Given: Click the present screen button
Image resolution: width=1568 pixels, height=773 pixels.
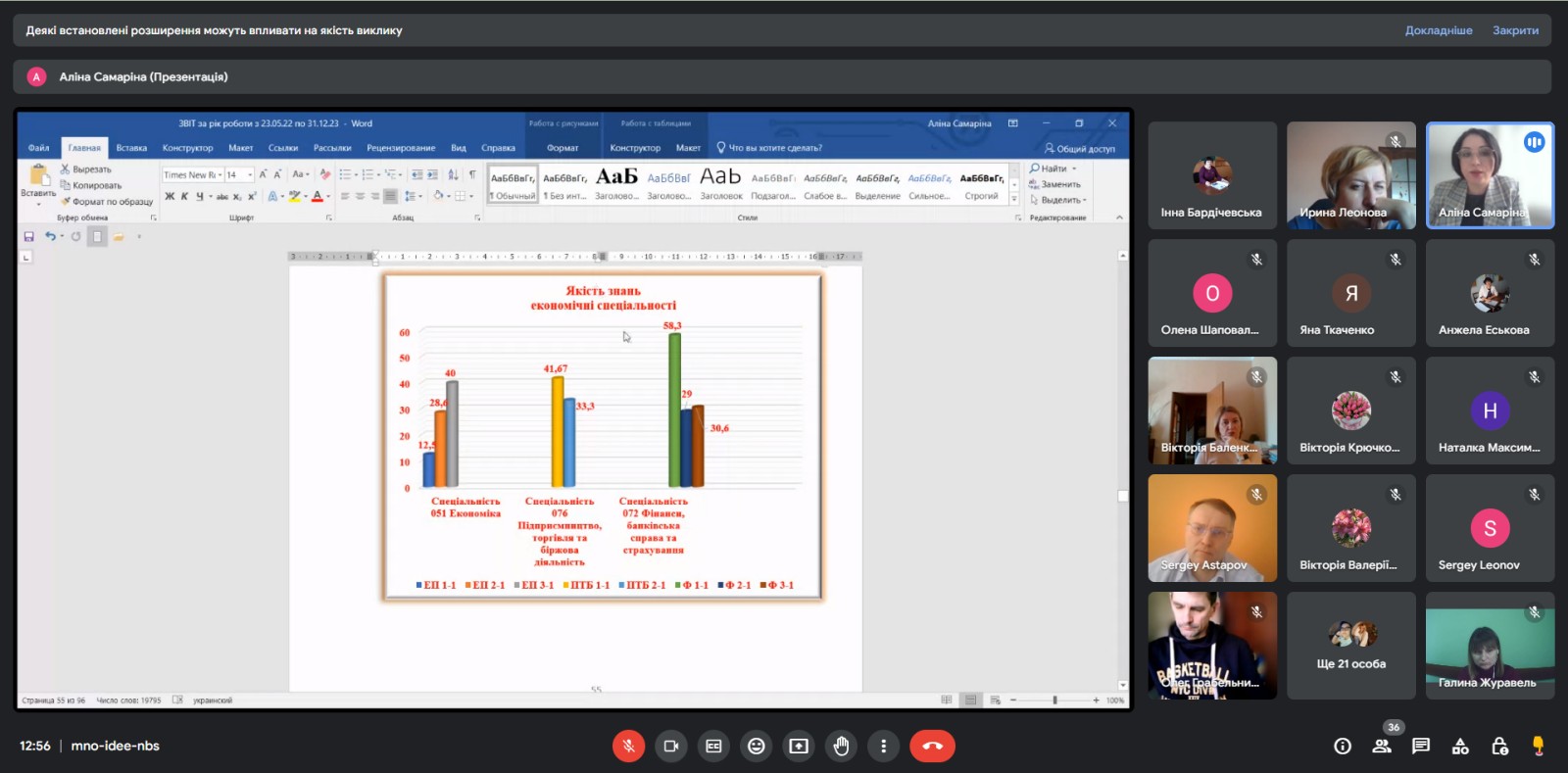Looking at the screenshot, I should 799,746.
